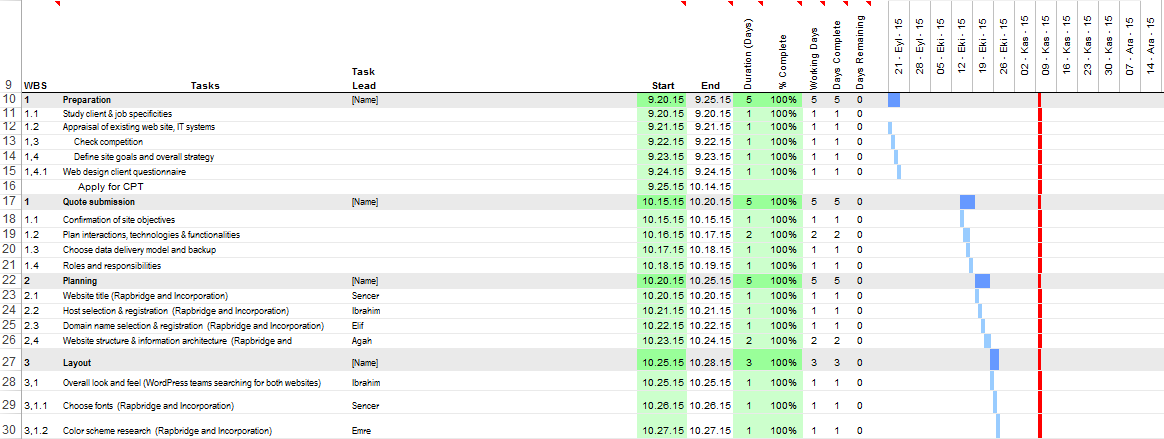
Task: Click the "% Complete" column header
Action: click(783, 62)
